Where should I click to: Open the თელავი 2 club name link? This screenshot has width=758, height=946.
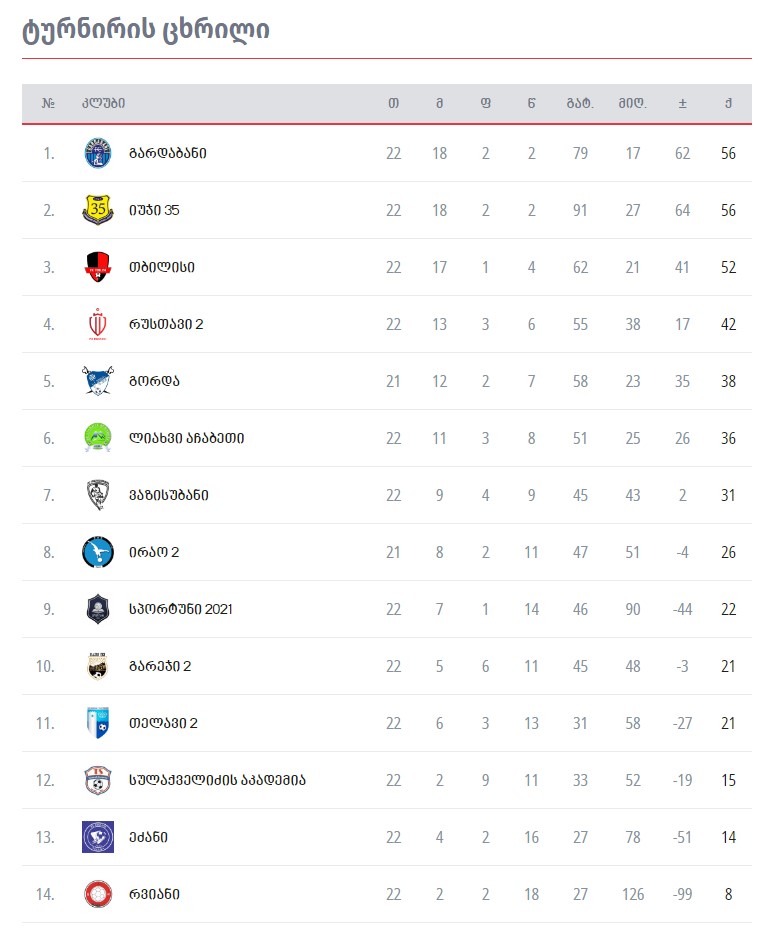click(x=163, y=723)
